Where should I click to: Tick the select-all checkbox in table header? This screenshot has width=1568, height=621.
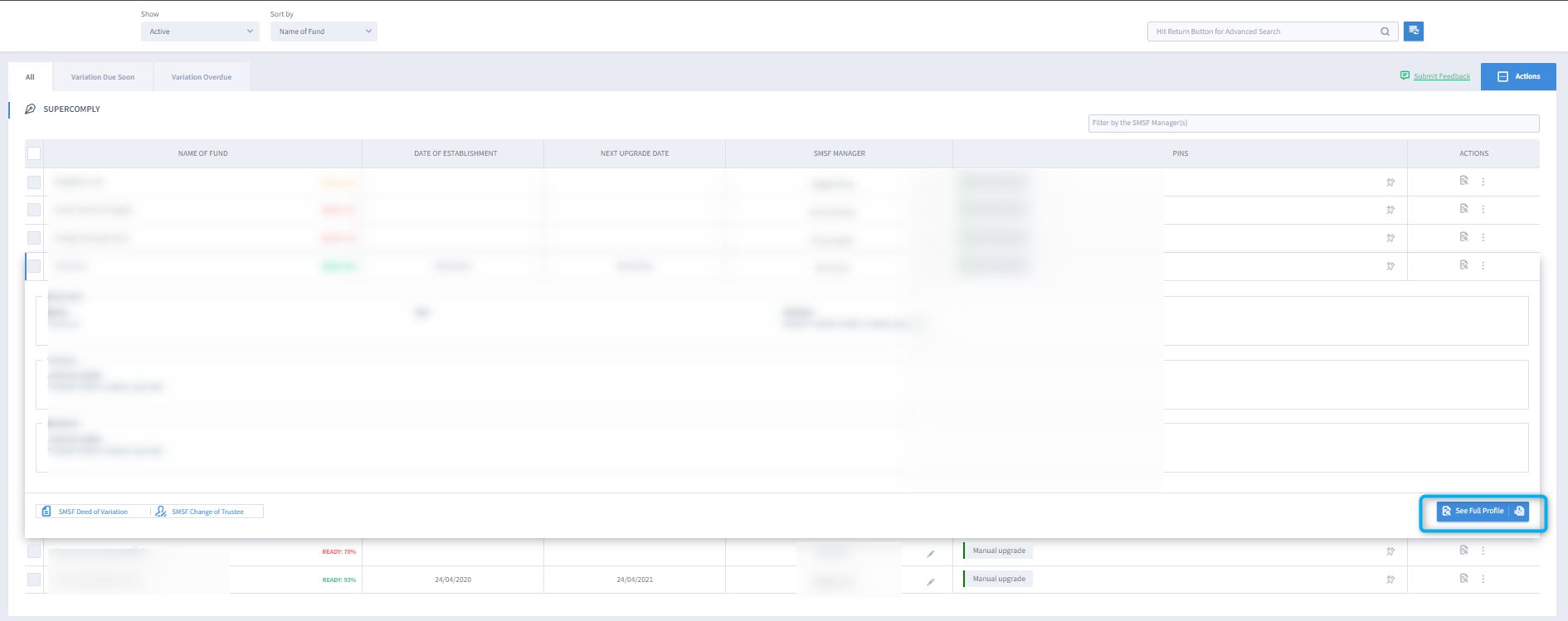34,153
